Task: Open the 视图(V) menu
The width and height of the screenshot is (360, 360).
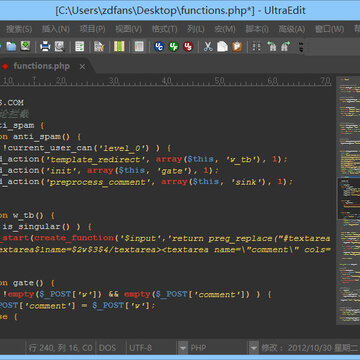Action: click(x=128, y=29)
